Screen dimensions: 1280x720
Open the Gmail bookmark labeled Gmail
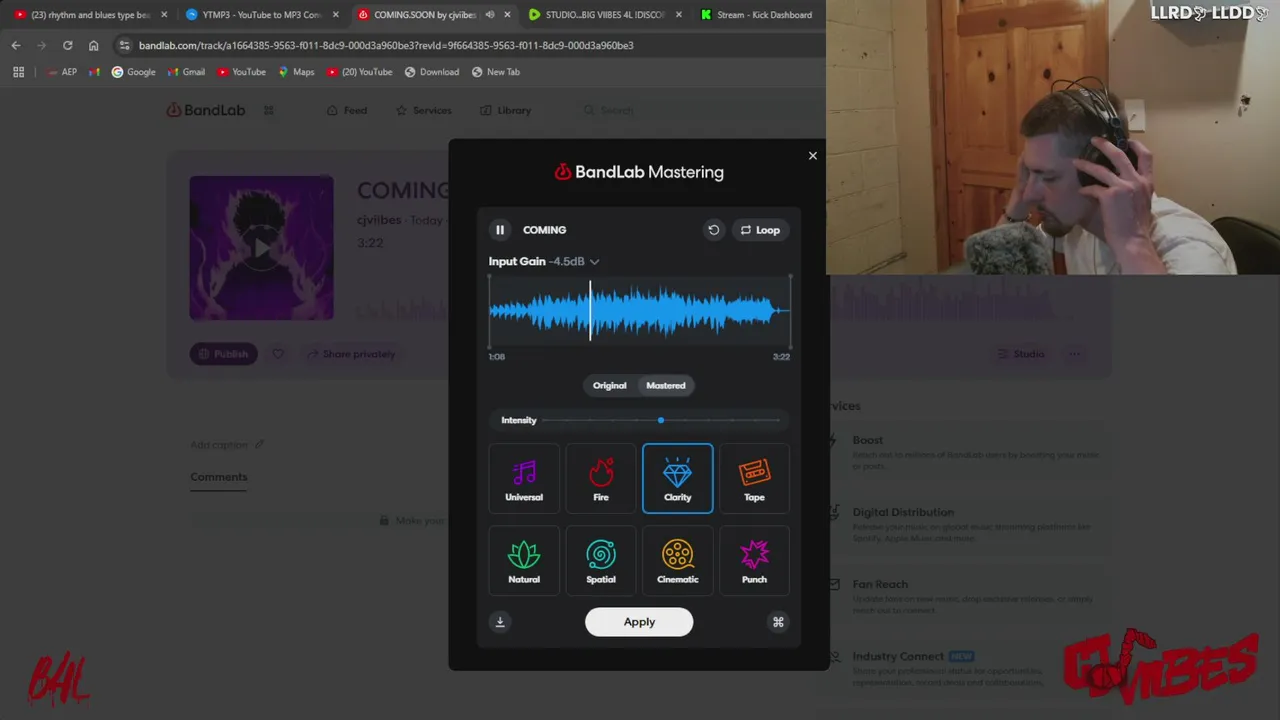point(186,72)
